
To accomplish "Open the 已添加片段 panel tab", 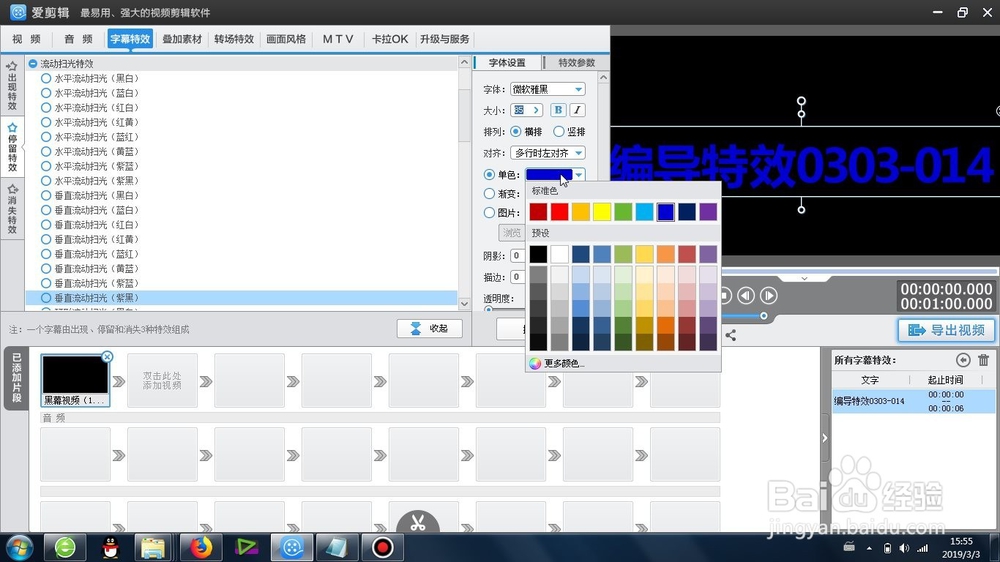I will (x=16, y=378).
